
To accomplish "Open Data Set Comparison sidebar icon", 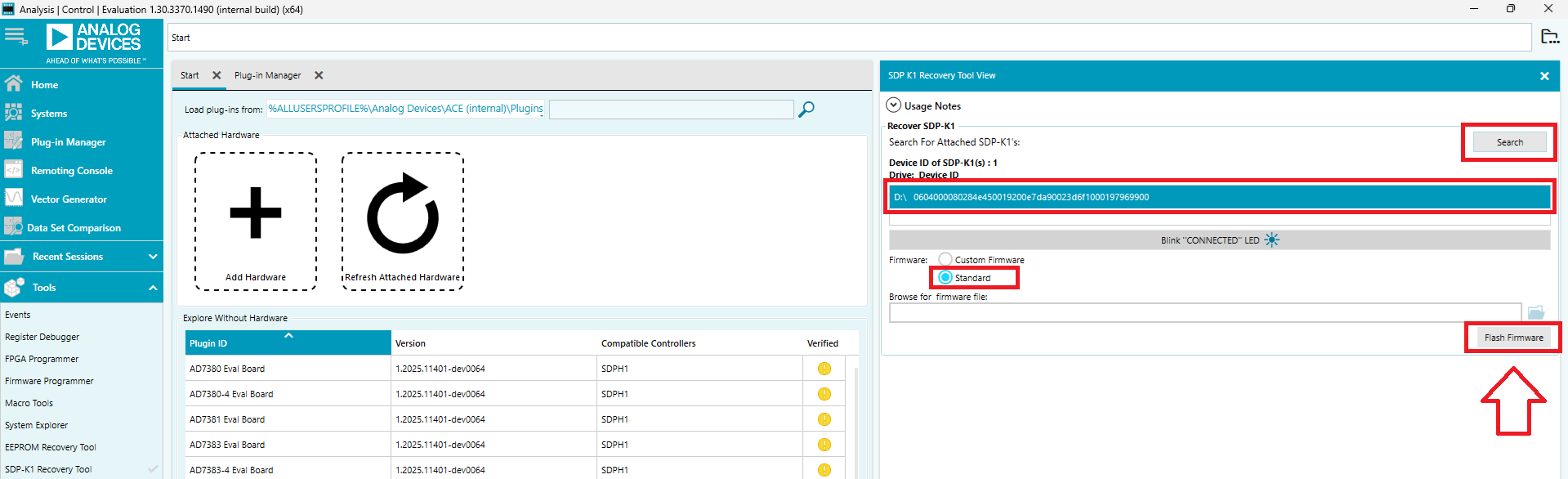I will 13,227.
